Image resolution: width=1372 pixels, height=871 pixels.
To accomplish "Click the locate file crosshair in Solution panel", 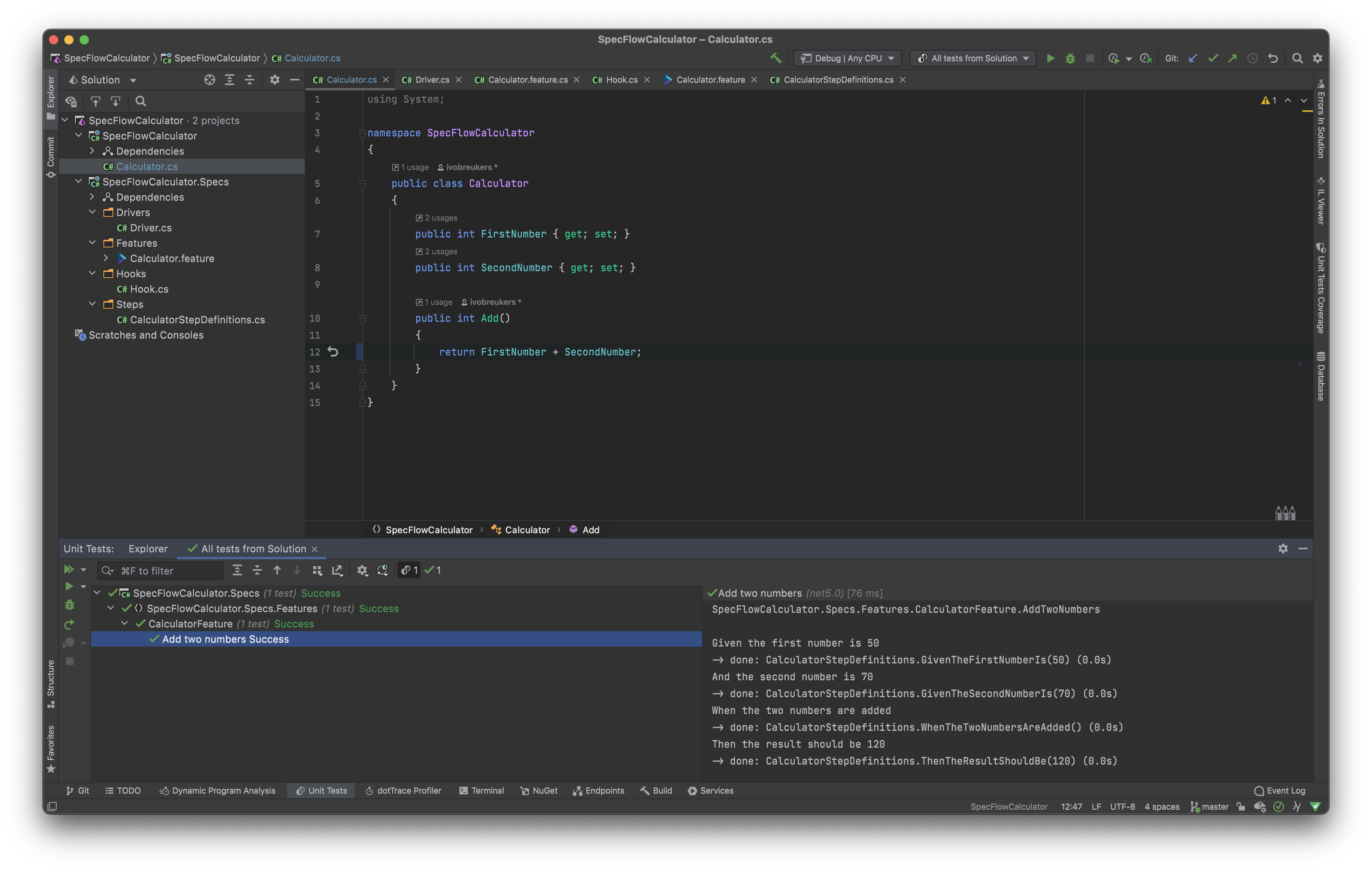I will tap(210, 80).
